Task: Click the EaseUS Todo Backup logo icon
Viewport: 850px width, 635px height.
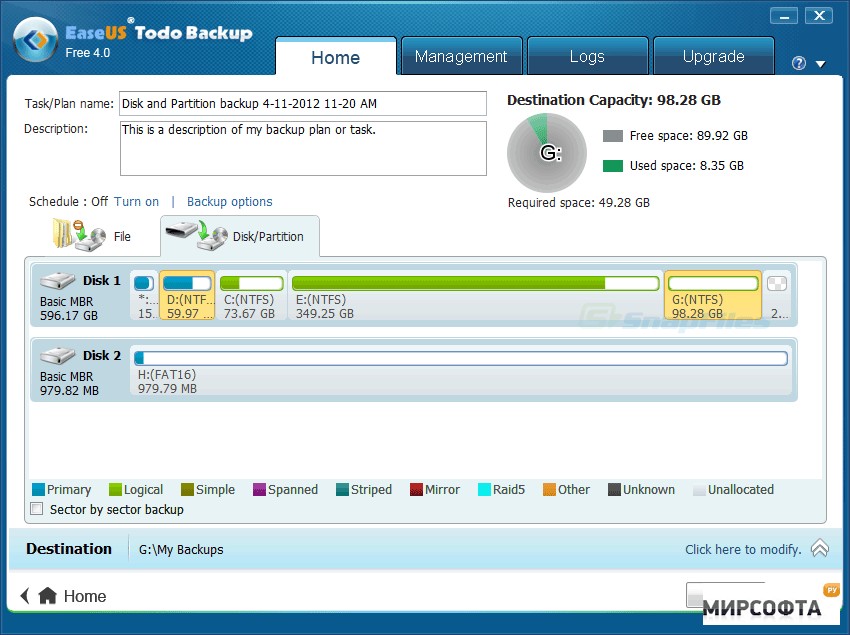Action: pyautogui.click(x=36, y=40)
